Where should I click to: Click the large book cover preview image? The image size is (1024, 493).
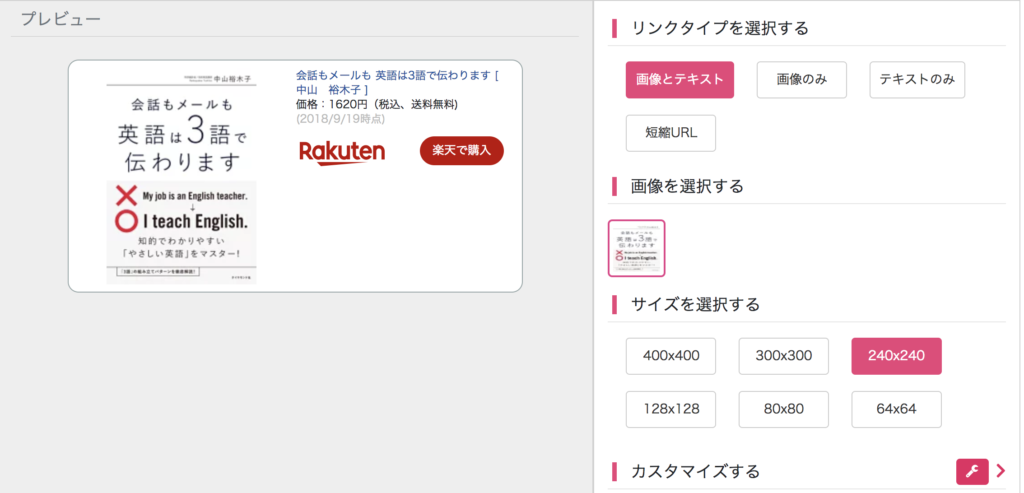[x=182, y=177]
